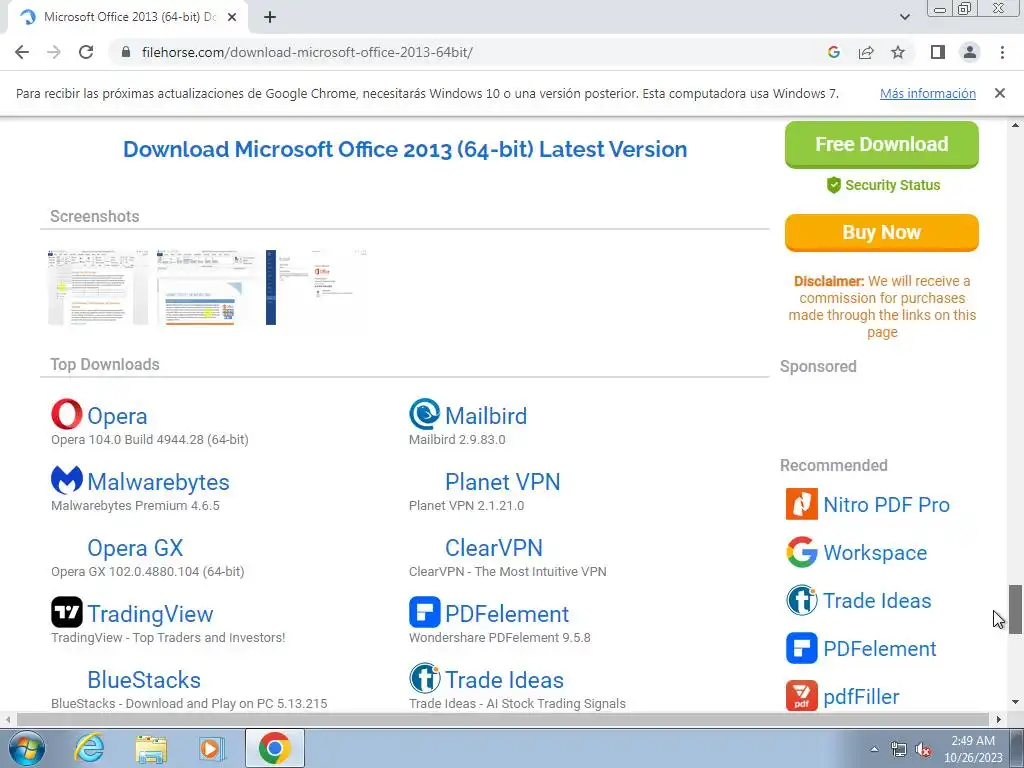Image resolution: width=1024 pixels, height=768 pixels.
Task: Click the Buy Now button
Action: (x=882, y=232)
